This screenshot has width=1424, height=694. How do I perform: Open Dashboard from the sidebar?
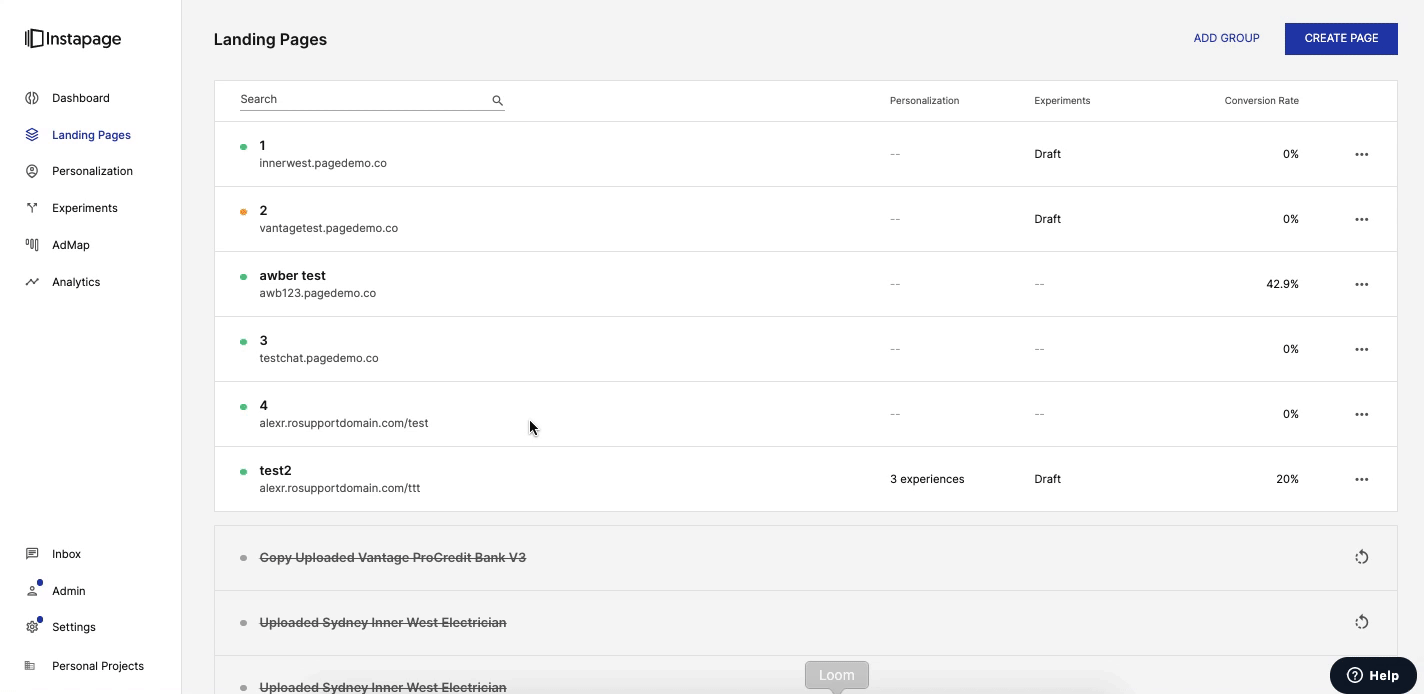[81, 98]
